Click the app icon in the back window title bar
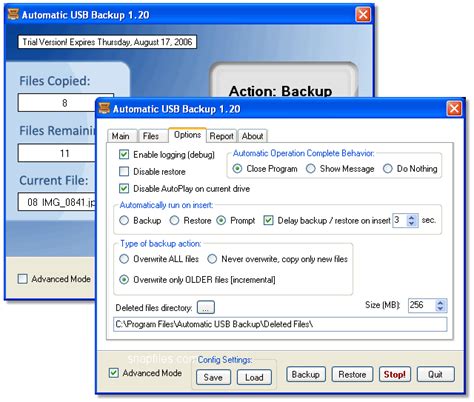This screenshot has width=474, height=402. [x=13, y=14]
